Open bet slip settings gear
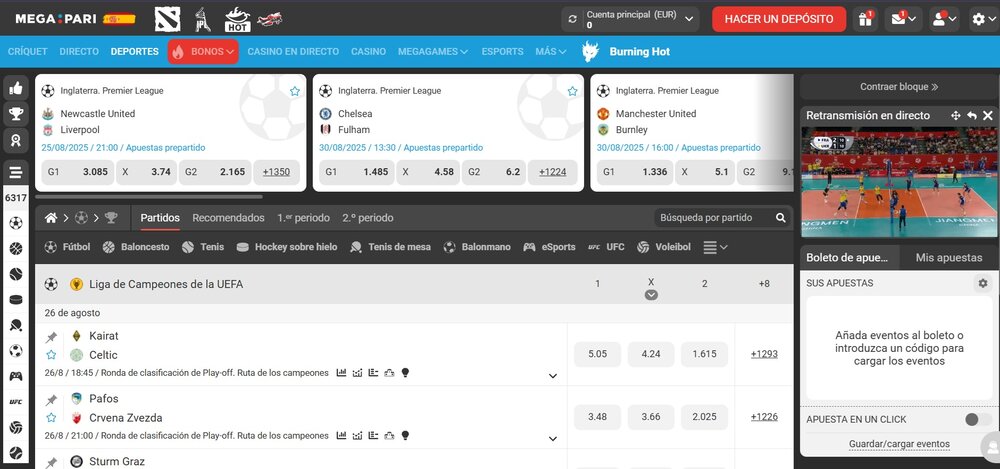The width and height of the screenshot is (1000, 469). click(983, 283)
